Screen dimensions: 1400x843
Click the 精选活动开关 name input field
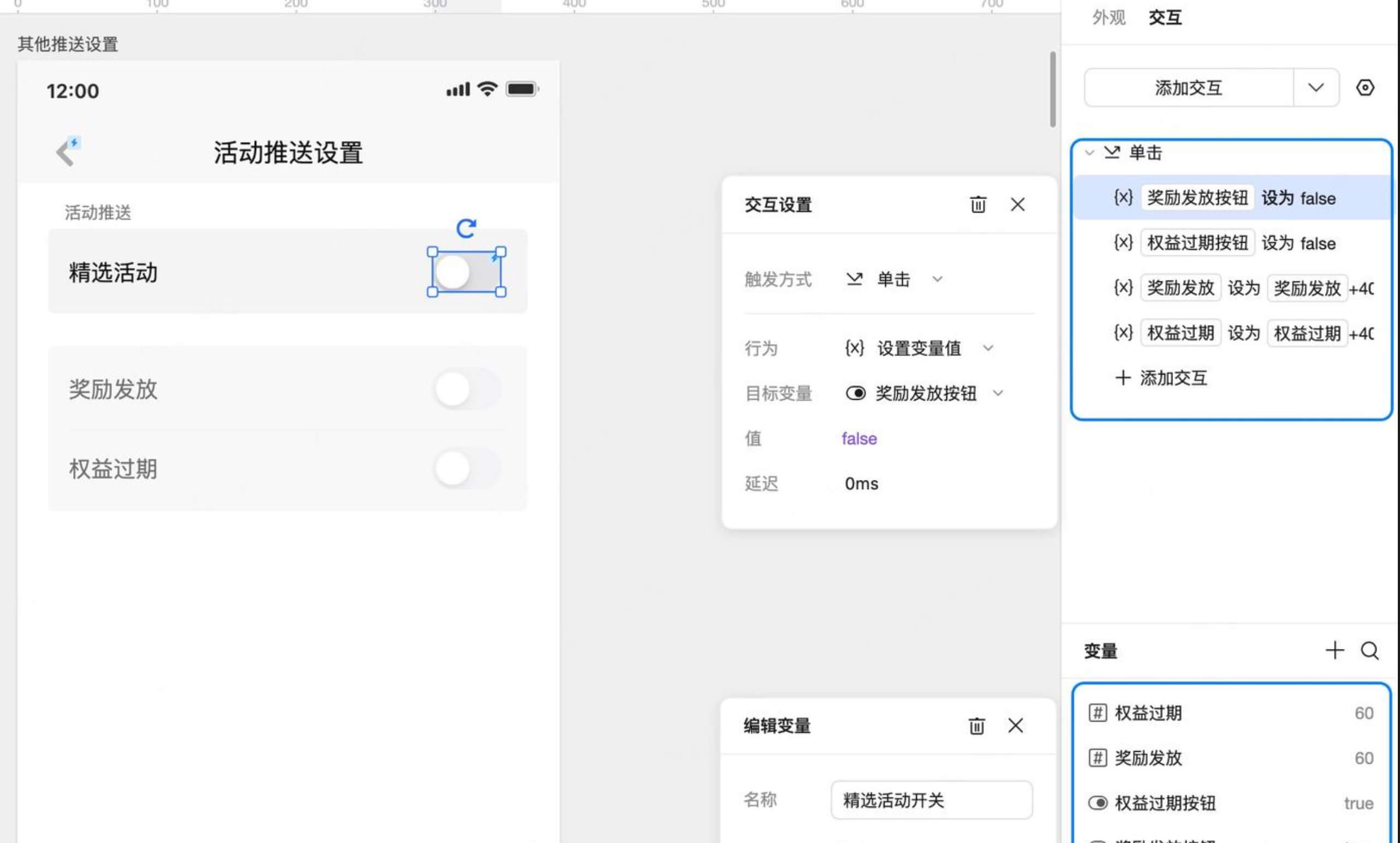[931, 800]
